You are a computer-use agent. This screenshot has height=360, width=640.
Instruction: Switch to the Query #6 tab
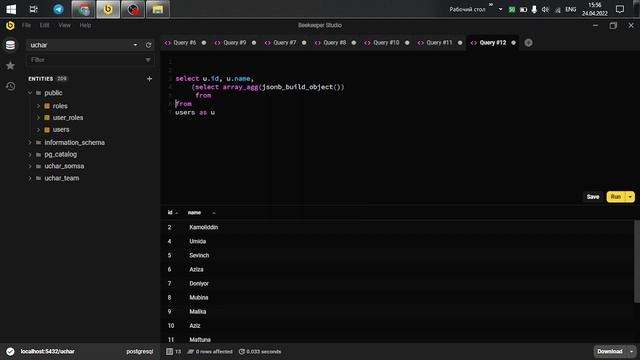(x=184, y=42)
